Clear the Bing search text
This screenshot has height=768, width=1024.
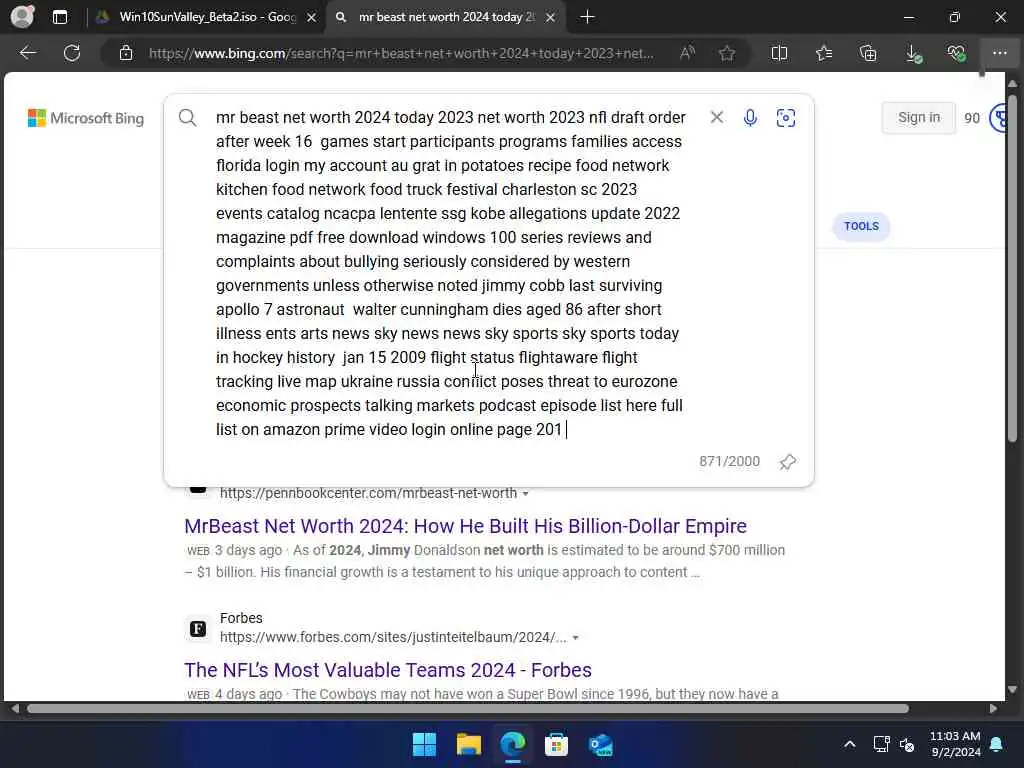(x=716, y=118)
